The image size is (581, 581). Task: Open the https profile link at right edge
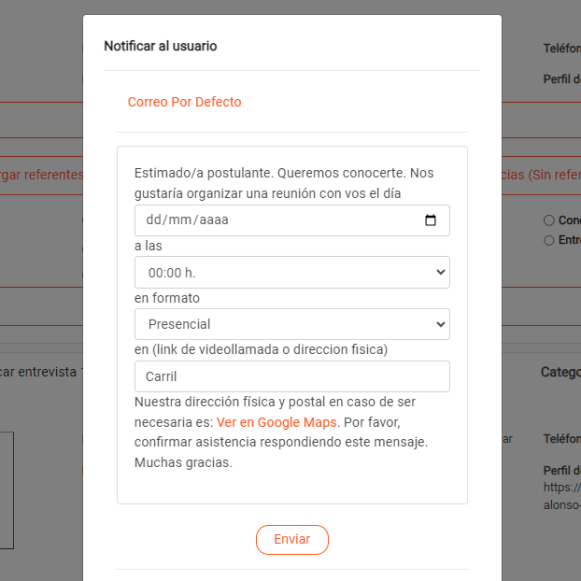pyautogui.click(x=562, y=487)
